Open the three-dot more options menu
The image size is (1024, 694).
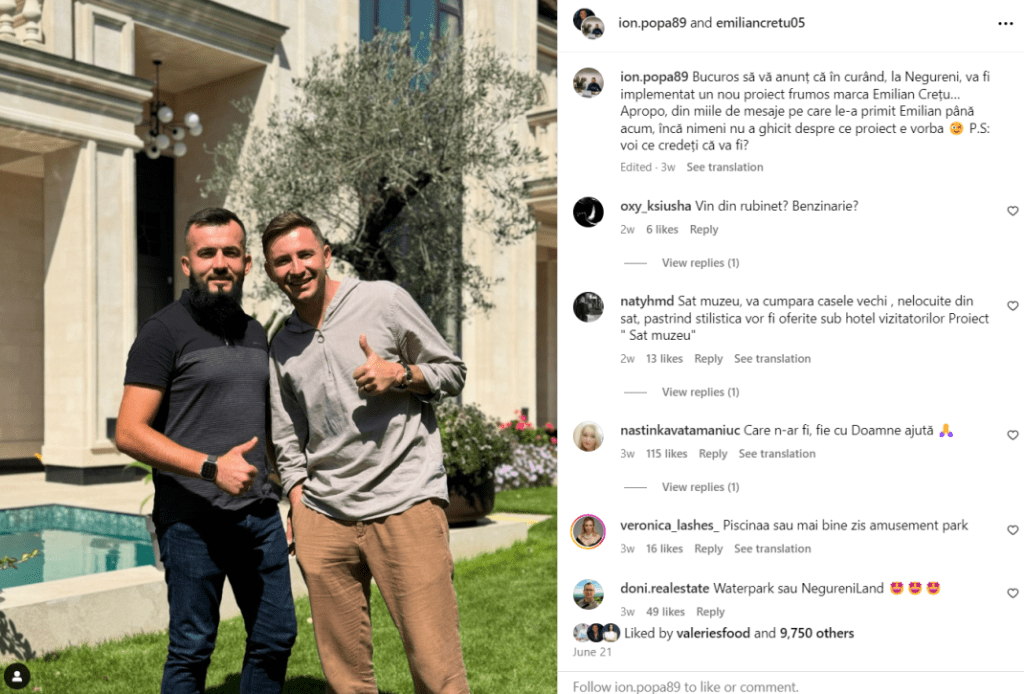[1005, 24]
